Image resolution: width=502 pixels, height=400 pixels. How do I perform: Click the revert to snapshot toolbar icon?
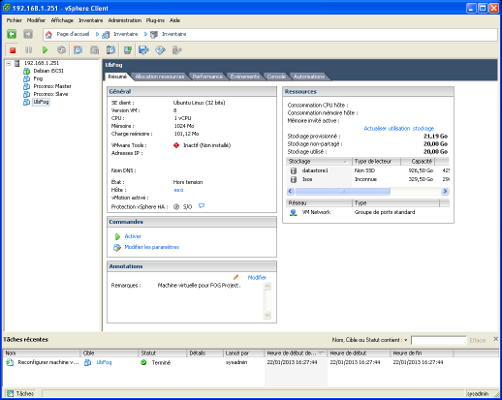click(x=95, y=50)
